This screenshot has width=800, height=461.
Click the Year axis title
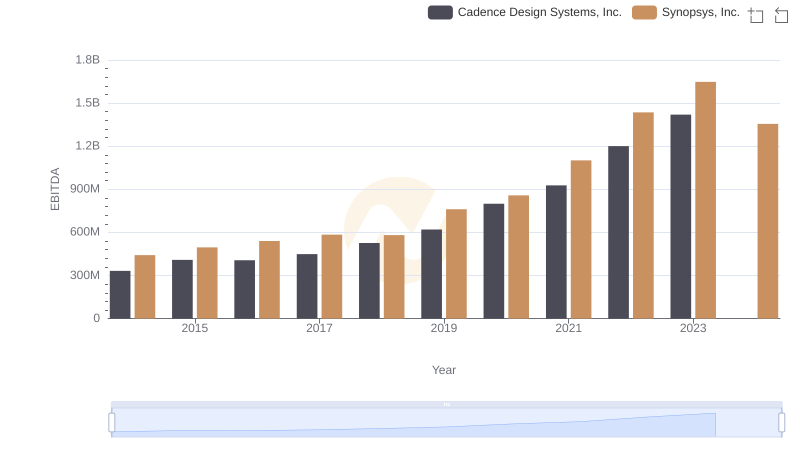444,370
